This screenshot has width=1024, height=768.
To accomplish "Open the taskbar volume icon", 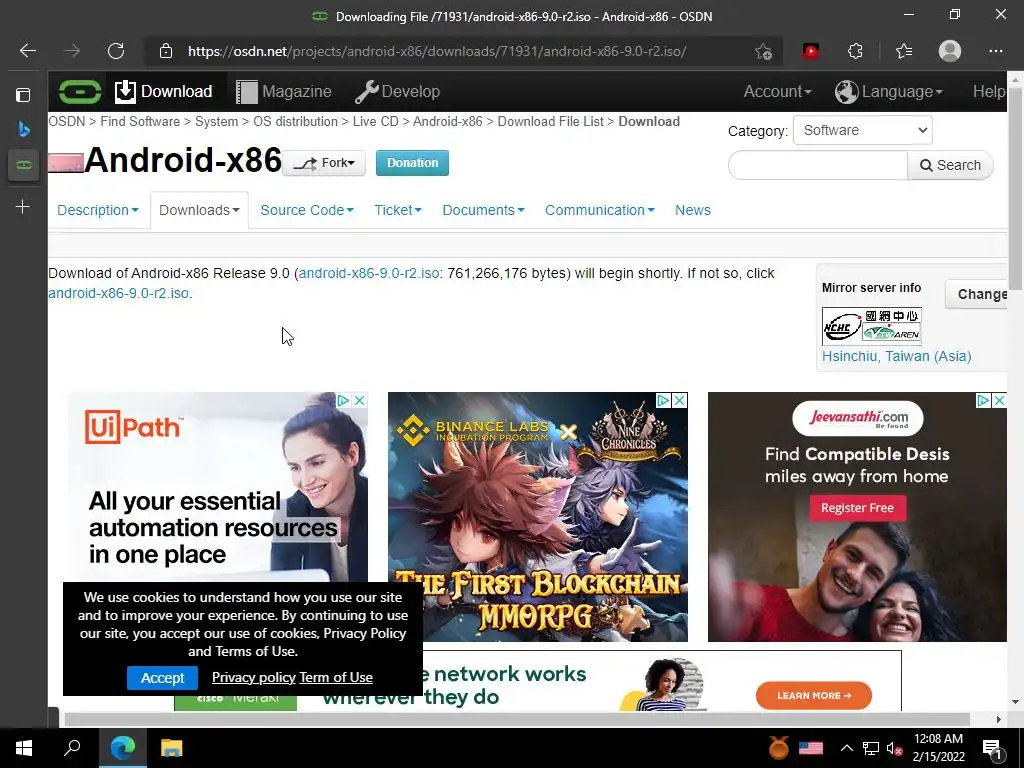I will (x=894, y=748).
